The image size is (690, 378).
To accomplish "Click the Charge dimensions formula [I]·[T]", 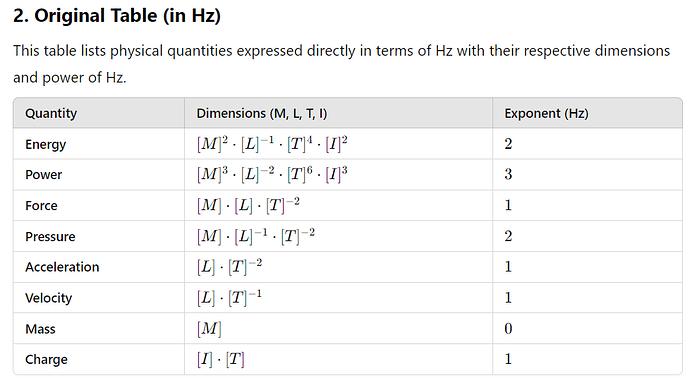I will pyautogui.click(x=220, y=359).
